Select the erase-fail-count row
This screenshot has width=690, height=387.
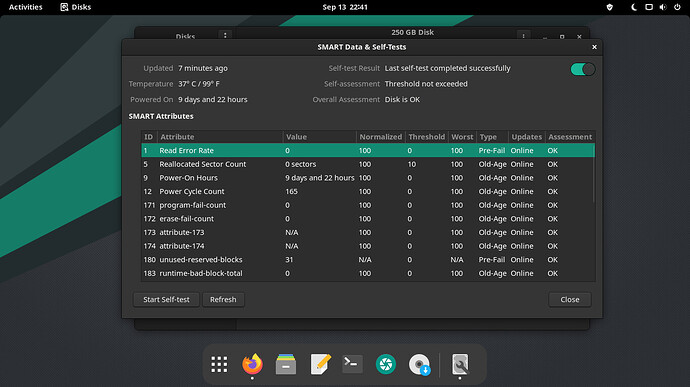(x=368, y=219)
